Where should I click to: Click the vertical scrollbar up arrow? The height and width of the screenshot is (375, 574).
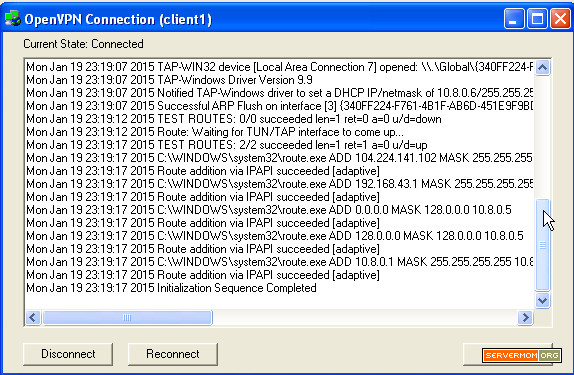coord(542,68)
